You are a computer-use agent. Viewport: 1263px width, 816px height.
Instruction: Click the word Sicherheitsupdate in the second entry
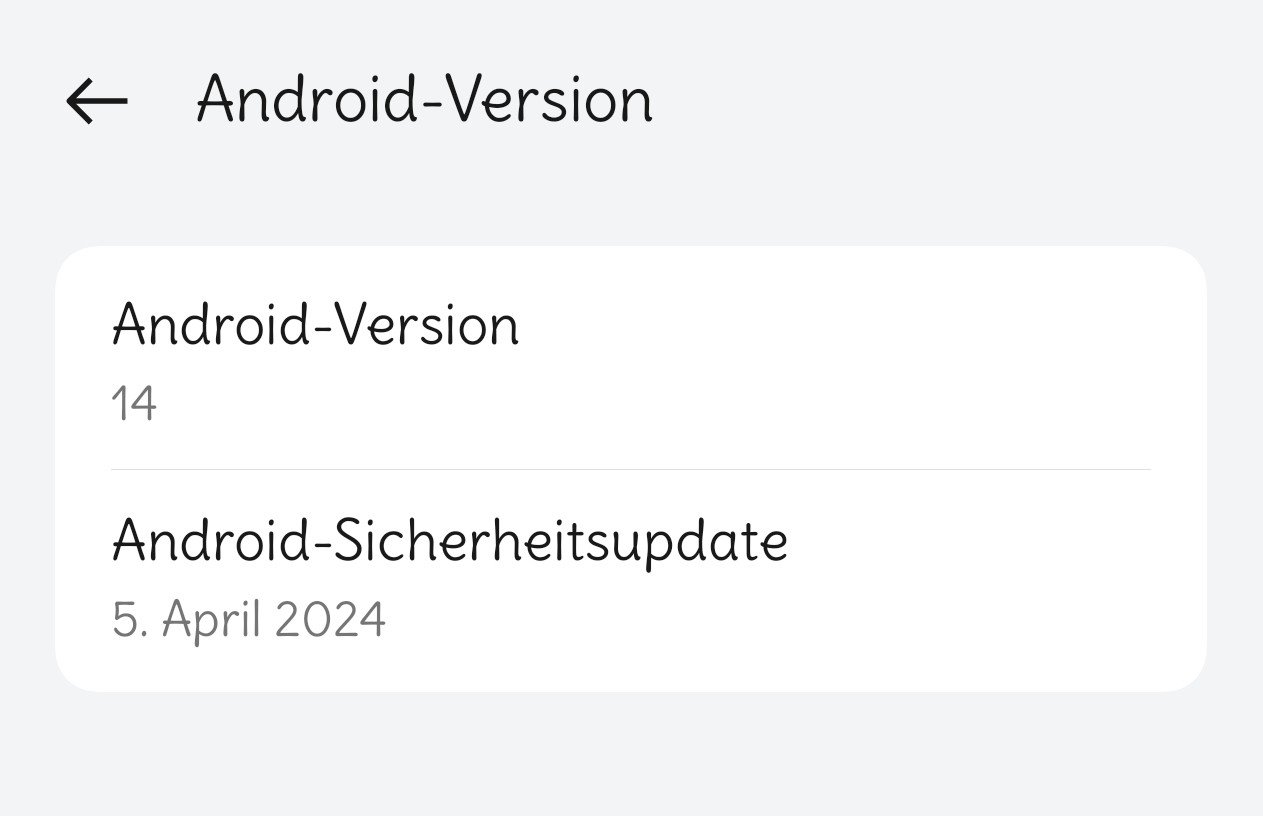point(558,541)
